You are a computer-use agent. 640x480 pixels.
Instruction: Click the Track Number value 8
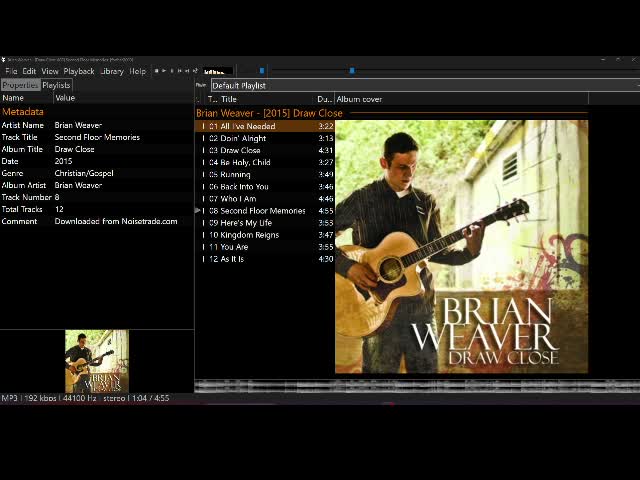57,197
